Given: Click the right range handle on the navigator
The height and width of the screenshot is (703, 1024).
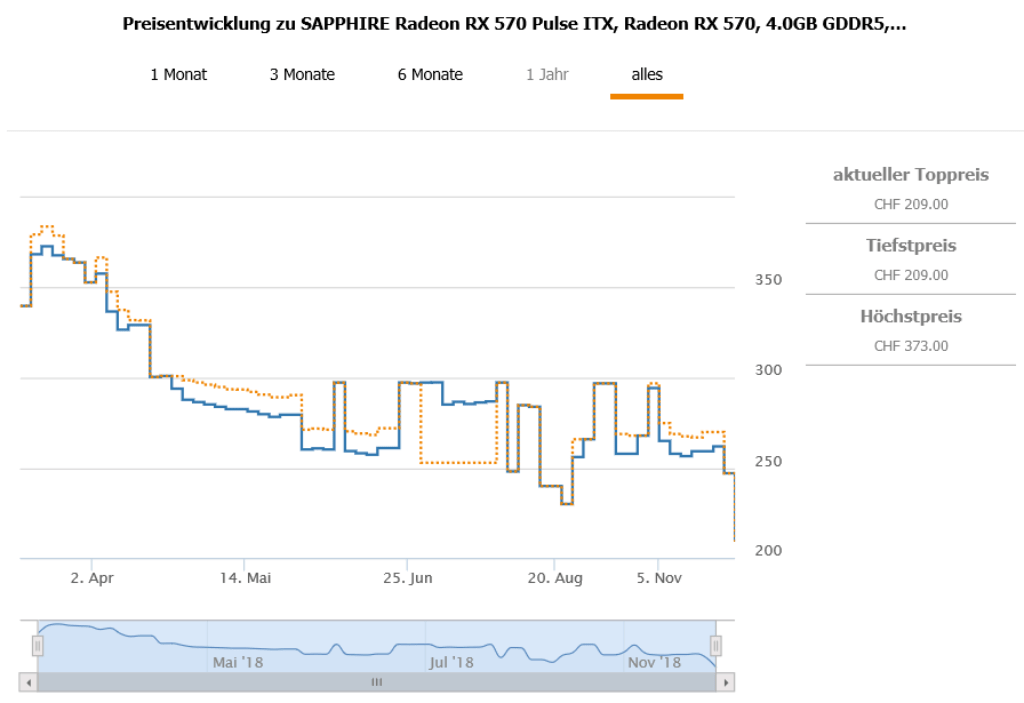Looking at the screenshot, I should point(716,646).
